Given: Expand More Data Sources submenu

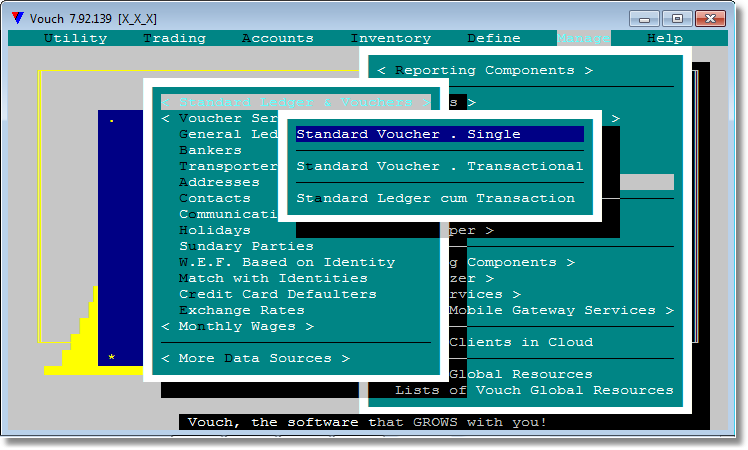Looking at the screenshot, I should [x=256, y=358].
